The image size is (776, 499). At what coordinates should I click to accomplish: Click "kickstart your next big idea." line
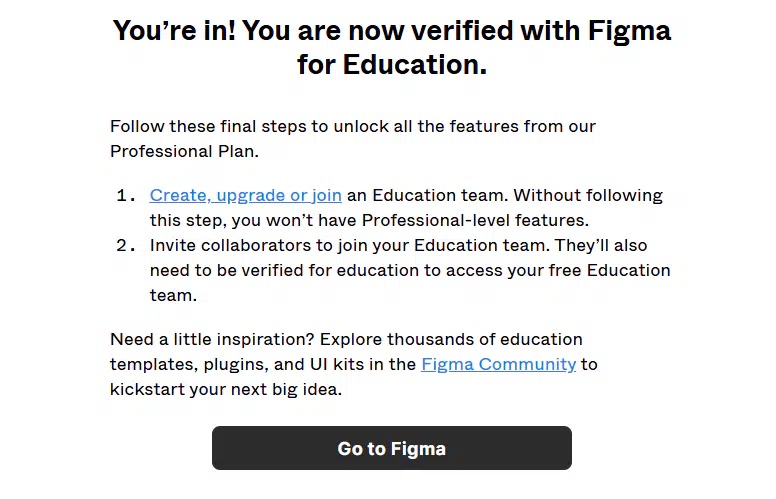coord(226,389)
